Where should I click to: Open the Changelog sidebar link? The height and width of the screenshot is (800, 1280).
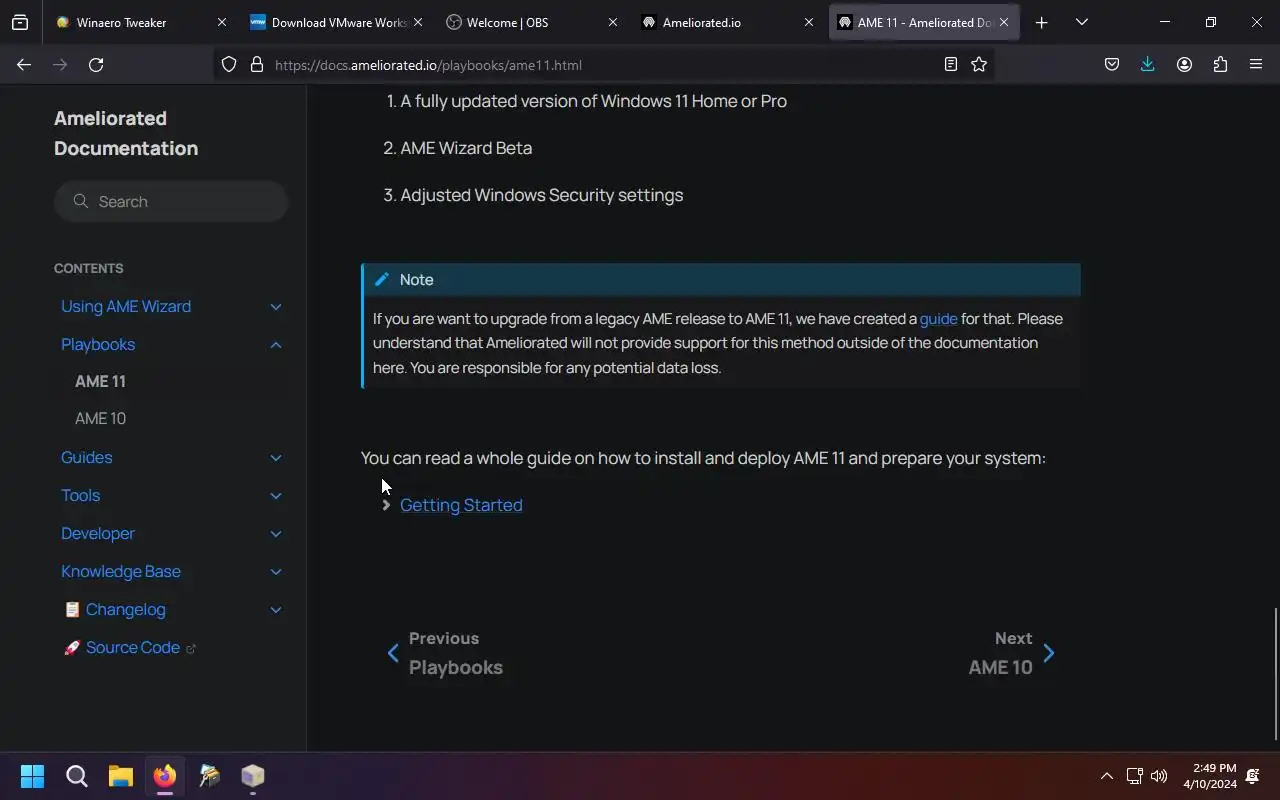pos(115,610)
